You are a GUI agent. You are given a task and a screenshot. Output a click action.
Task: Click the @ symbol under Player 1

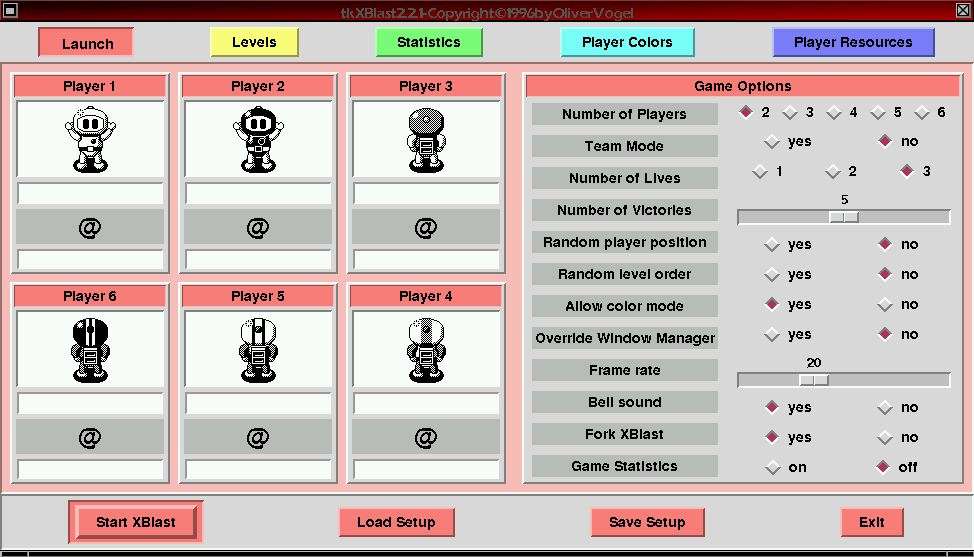pyautogui.click(x=90, y=228)
